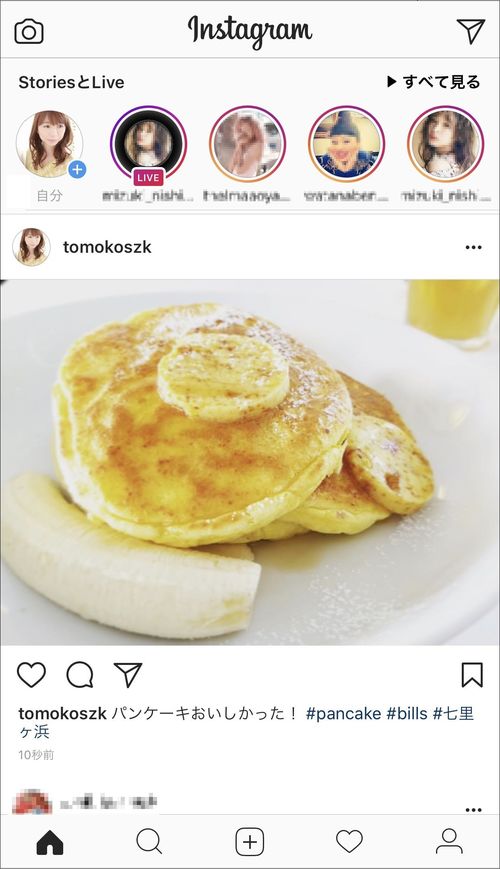Share the post using the paper plane icon

point(128,675)
